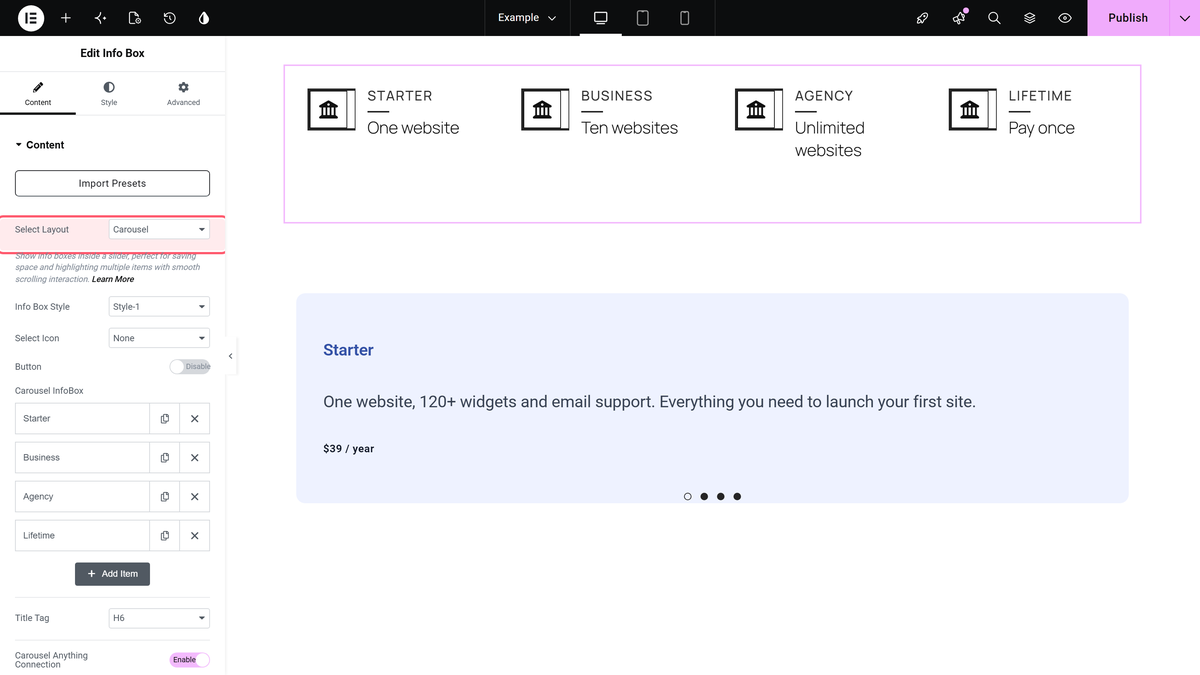Open the AI sparkle tool
Viewport: 1200px width, 675px height.
coord(100,18)
